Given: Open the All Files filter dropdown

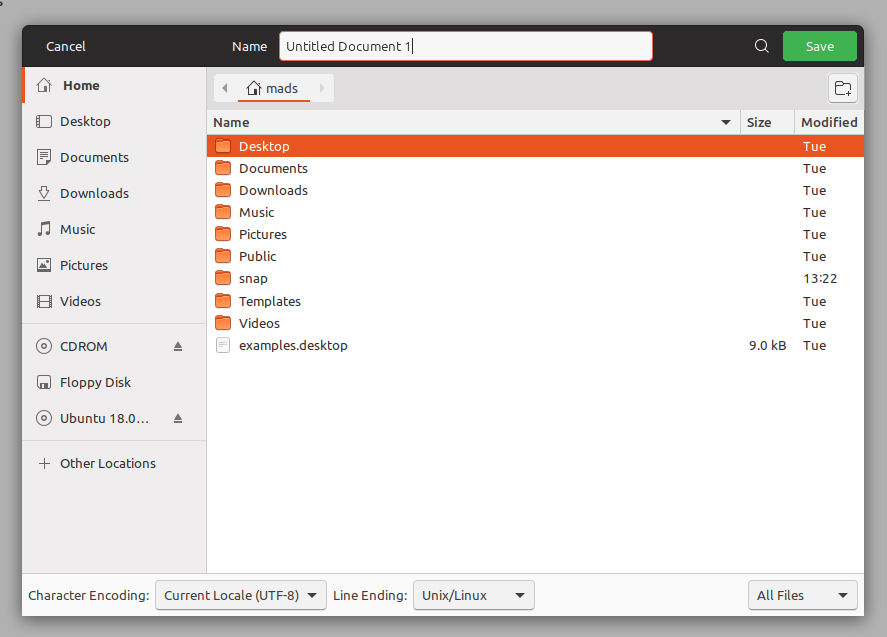Looking at the screenshot, I should point(802,595).
